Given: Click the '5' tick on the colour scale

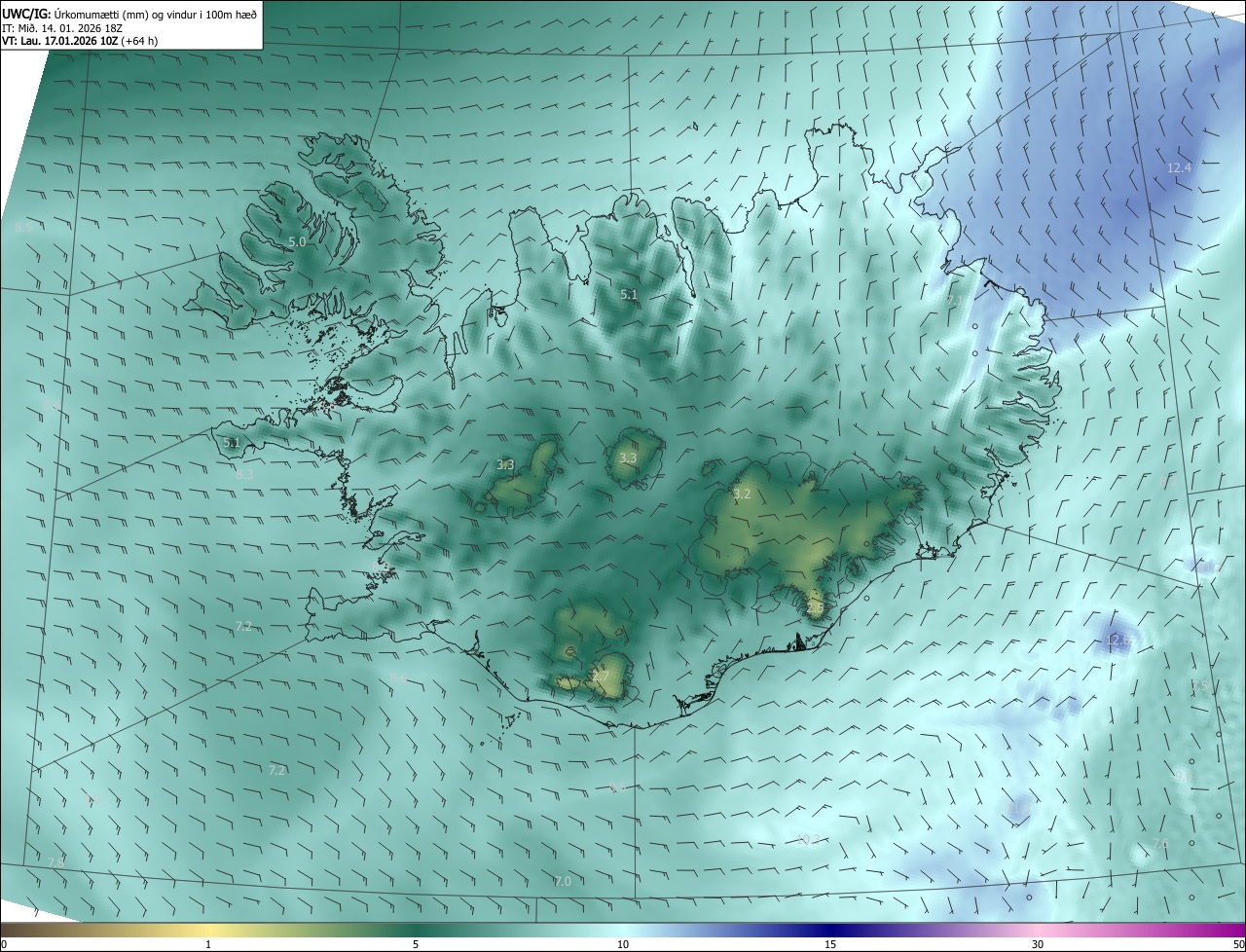Looking at the screenshot, I should pyautogui.click(x=416, y=945).
